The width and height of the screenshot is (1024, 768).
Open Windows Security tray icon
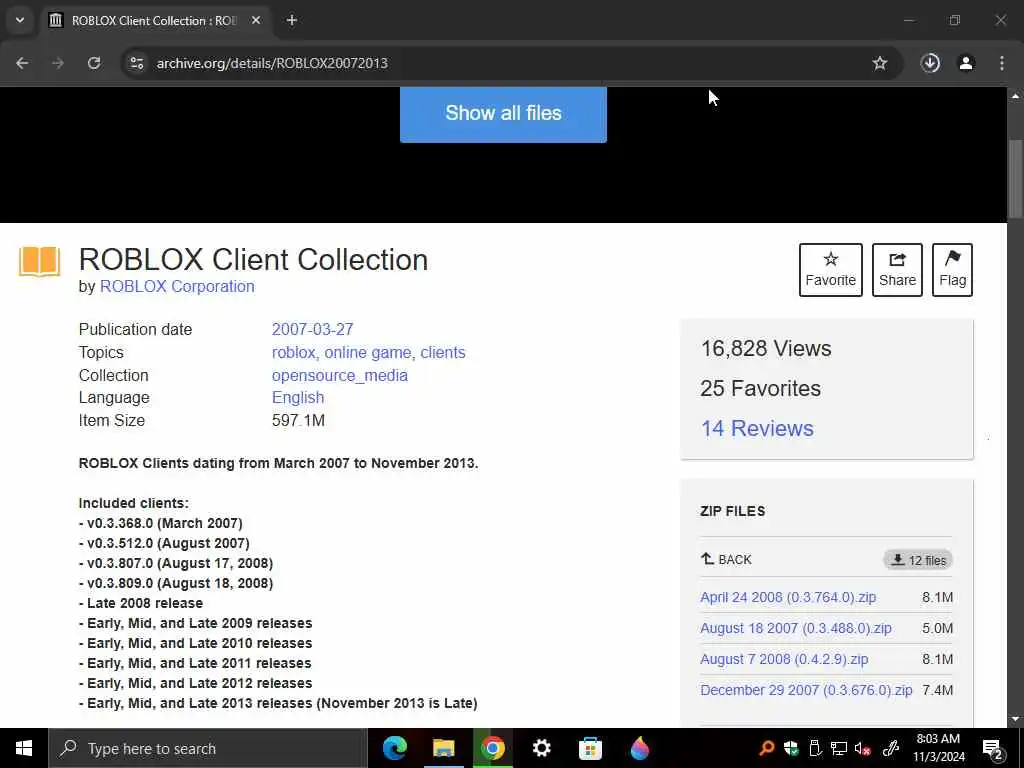coord(791,748)
